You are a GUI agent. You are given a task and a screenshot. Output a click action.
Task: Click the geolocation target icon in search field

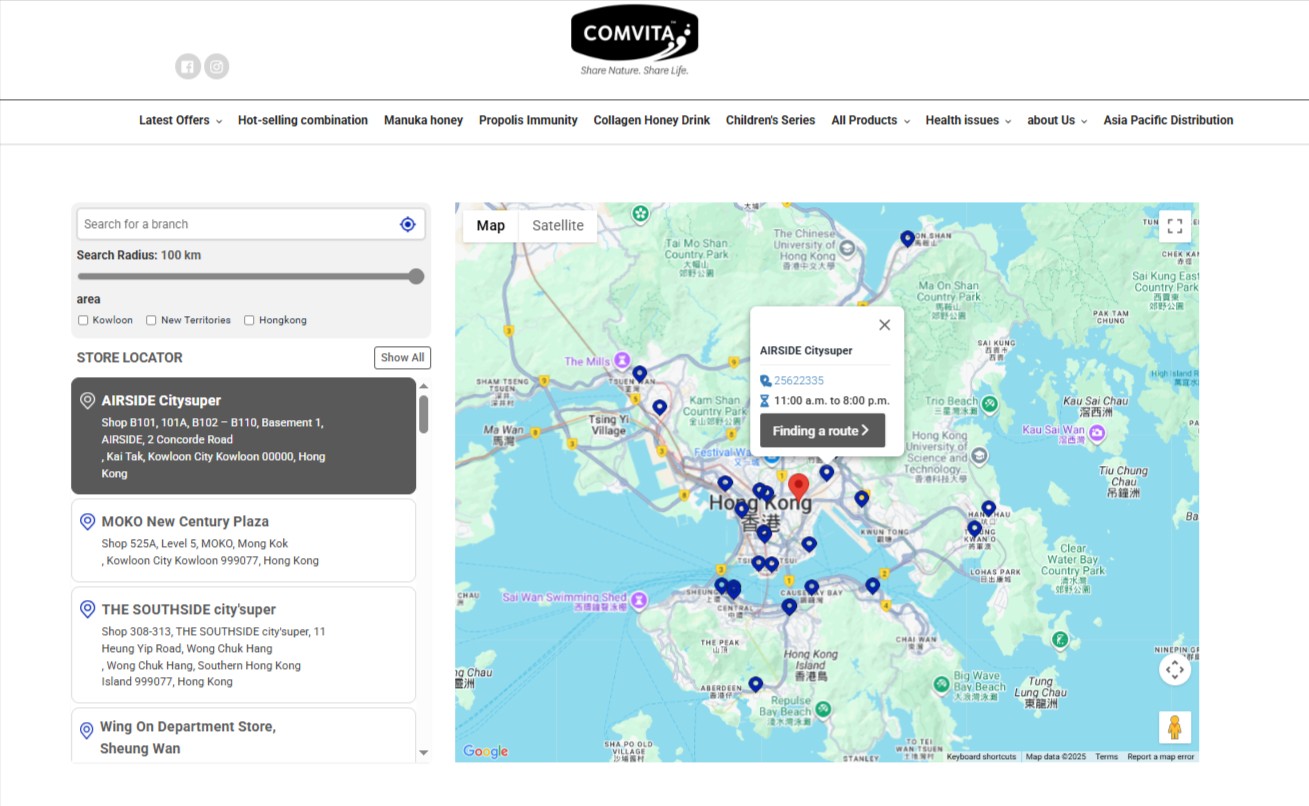point(407,224)
